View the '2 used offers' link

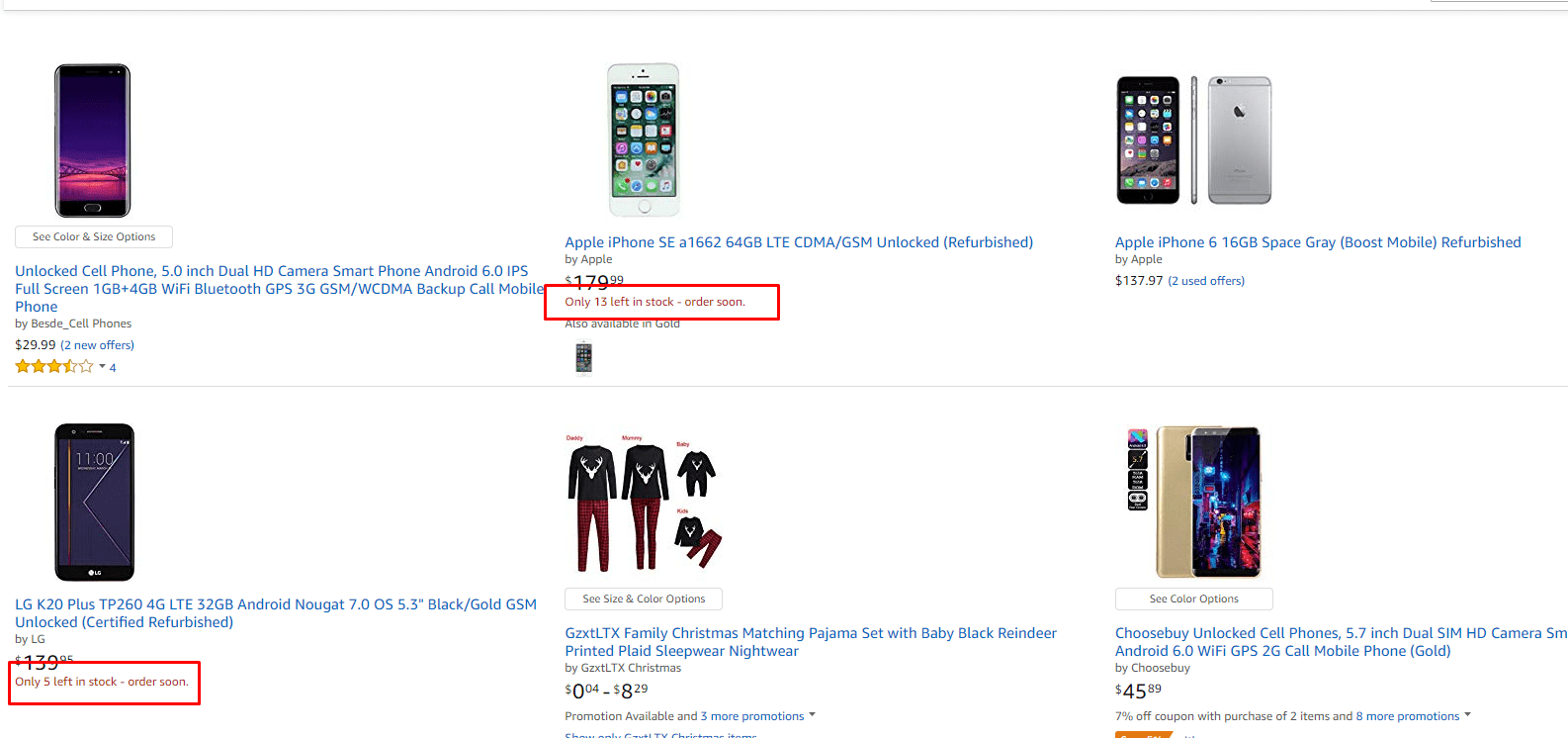(x=1206, y=281)
